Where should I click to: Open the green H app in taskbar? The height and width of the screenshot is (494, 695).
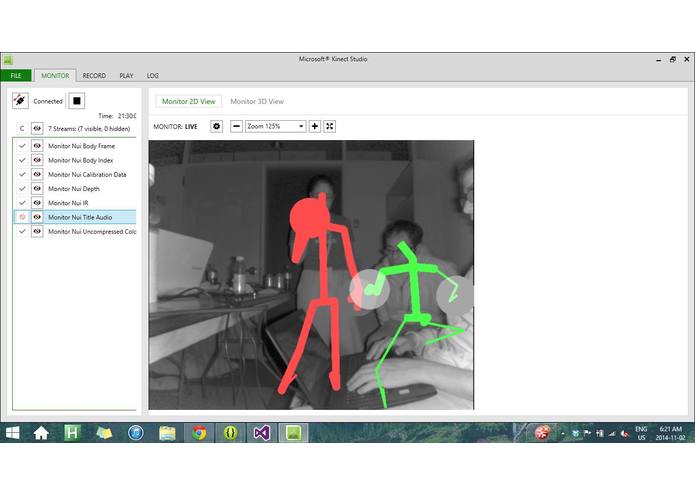72,432
